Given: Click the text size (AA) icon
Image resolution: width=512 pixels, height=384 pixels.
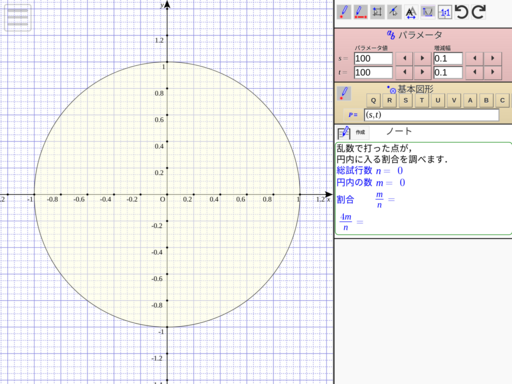Looking at the screenshot, I should tap(411, 13).
